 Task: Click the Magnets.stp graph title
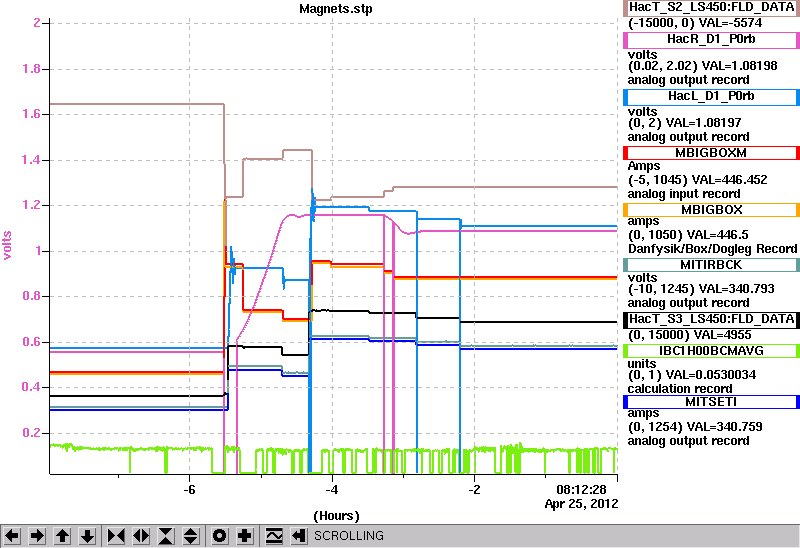coord(336,9)
